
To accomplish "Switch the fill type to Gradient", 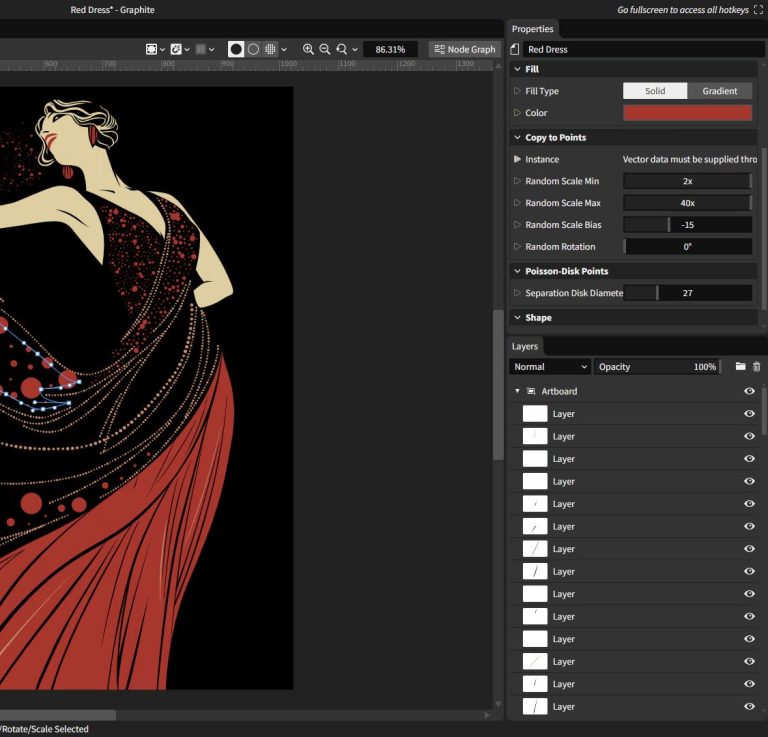I will (x=719, y=91).
